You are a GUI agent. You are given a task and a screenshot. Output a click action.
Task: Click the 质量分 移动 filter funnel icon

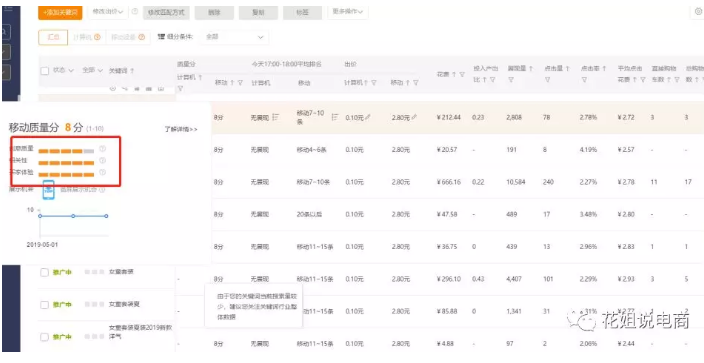click(240, 83)
